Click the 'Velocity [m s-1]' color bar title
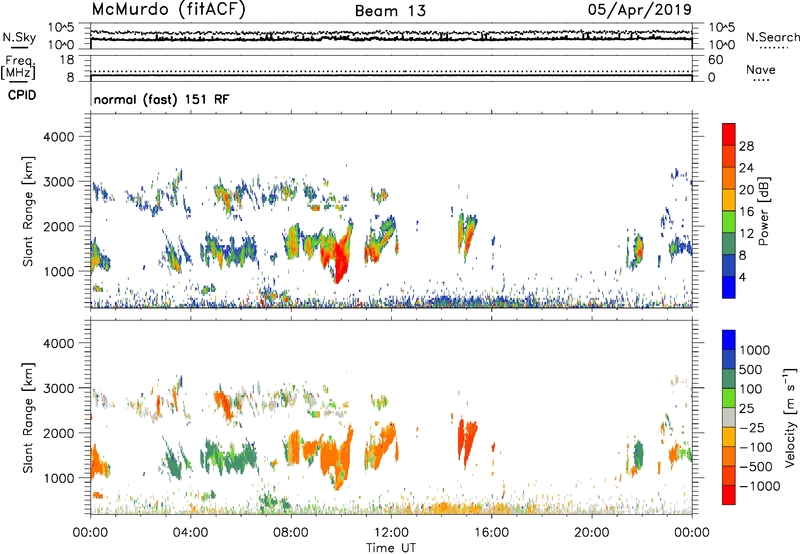800x554 pixels. click(790, 417)
